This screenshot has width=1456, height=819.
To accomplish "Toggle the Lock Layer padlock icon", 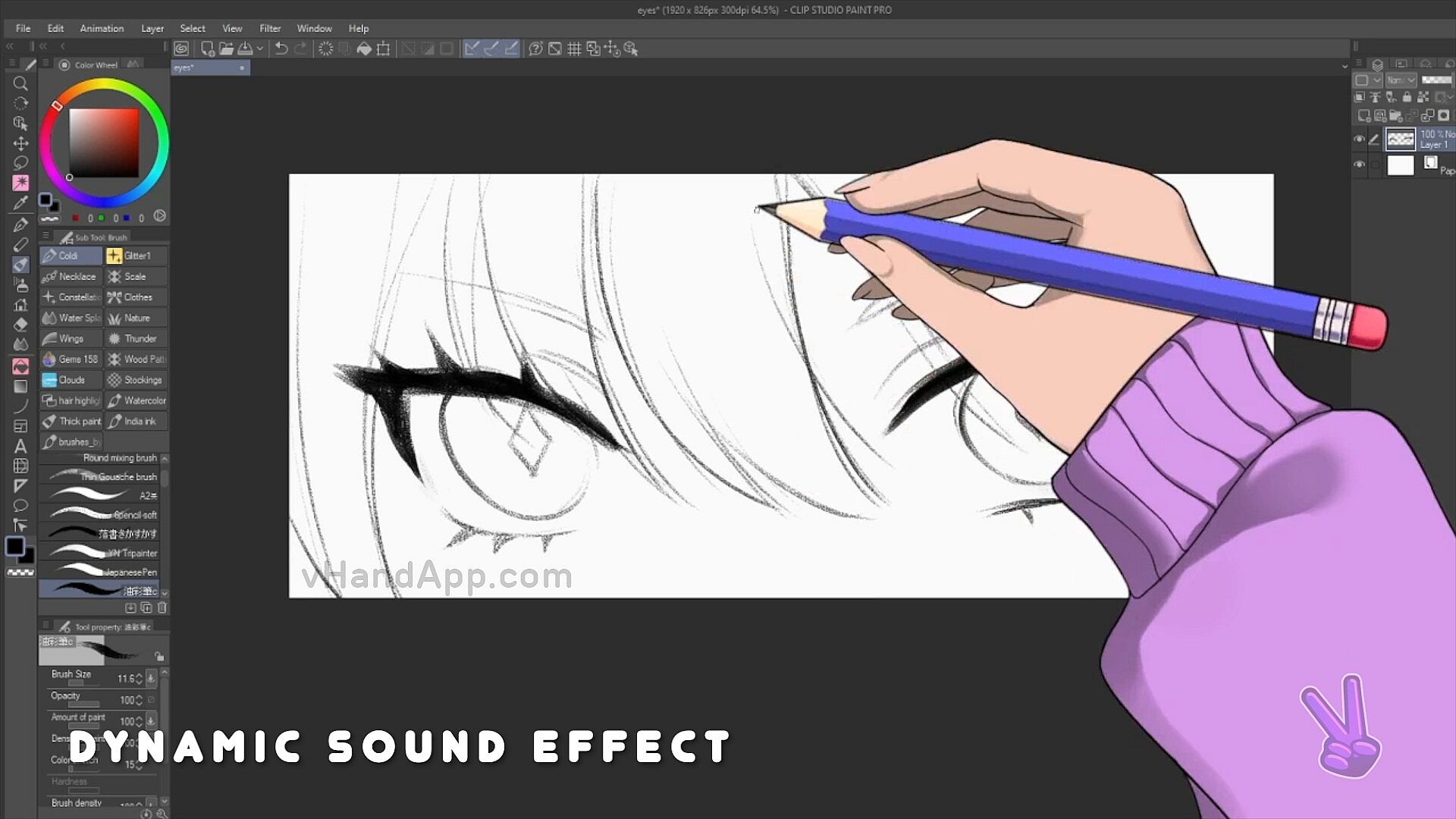I will point(1407,97).
